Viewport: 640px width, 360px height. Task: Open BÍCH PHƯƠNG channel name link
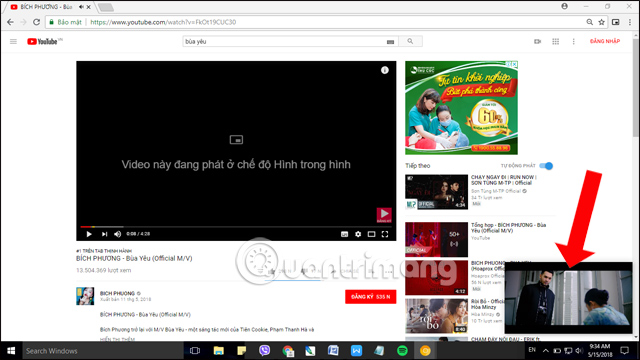(x=117, y=293)
